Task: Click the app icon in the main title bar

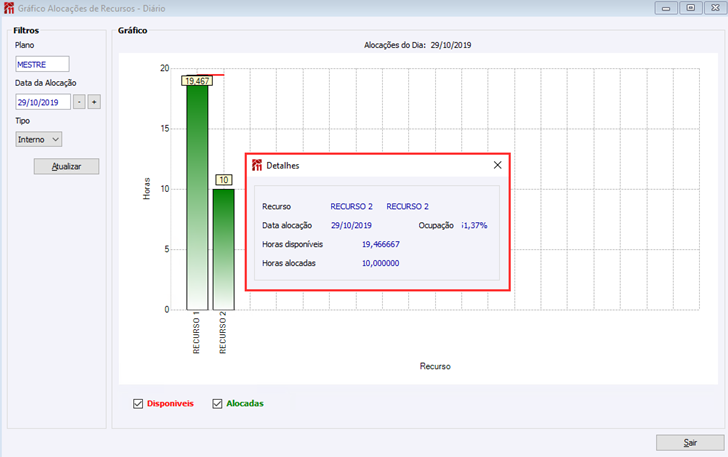Action: point(9,8)
